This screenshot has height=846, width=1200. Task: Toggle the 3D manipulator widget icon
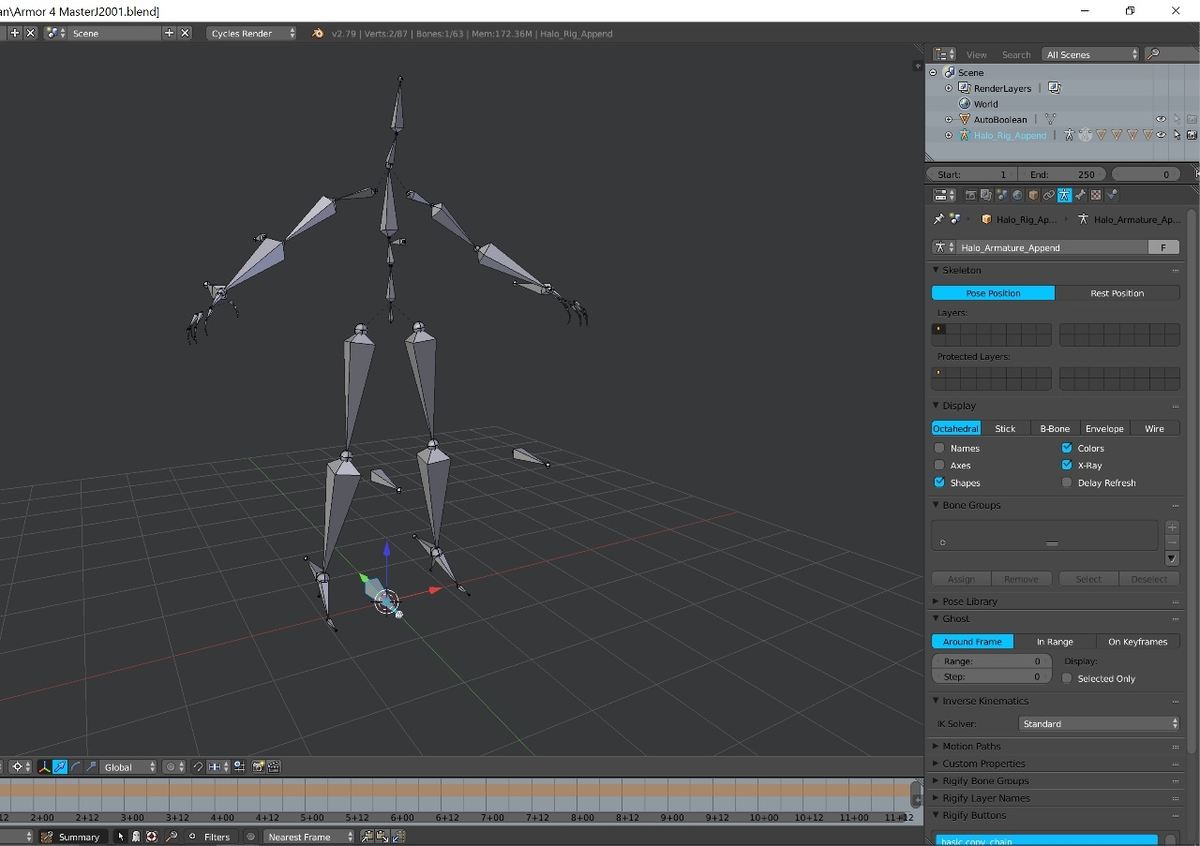point(44,767)
